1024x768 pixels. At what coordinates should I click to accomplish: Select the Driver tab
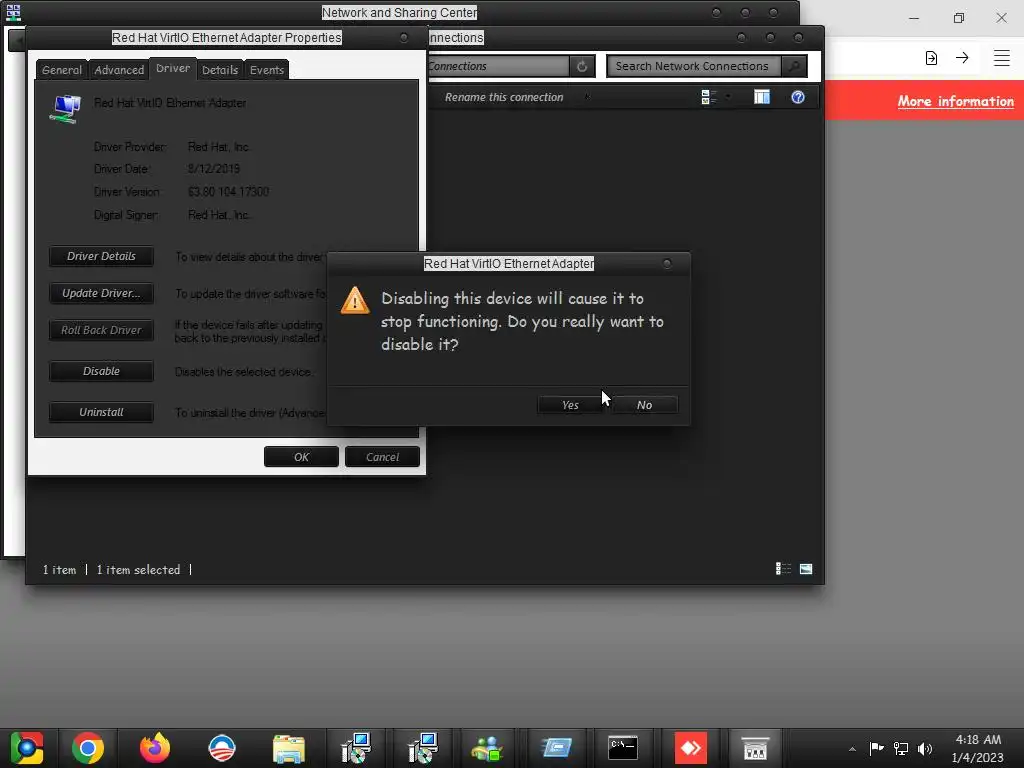point(173,68)
